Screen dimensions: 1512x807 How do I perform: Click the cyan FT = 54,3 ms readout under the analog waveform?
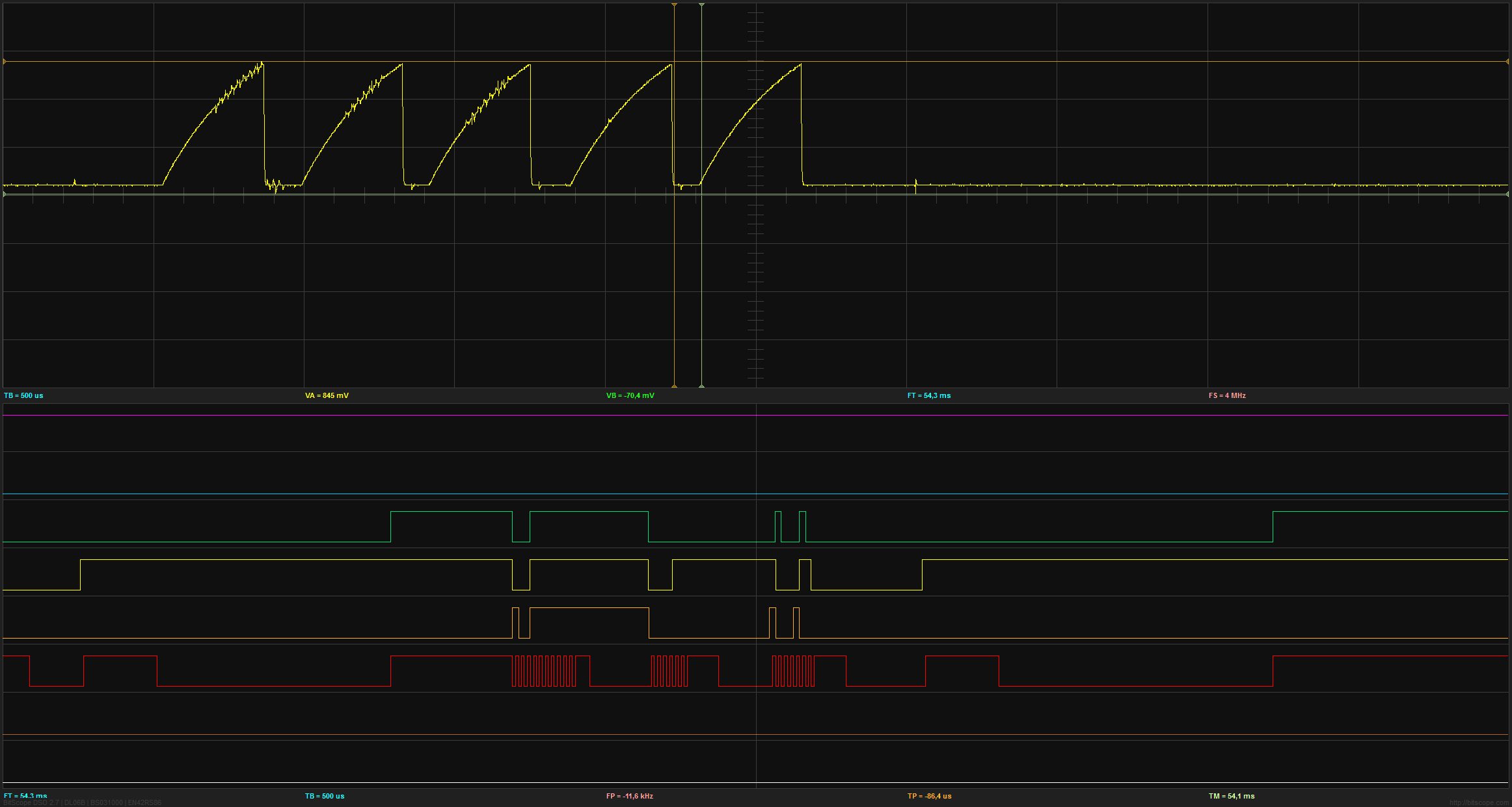coord(929,395)
